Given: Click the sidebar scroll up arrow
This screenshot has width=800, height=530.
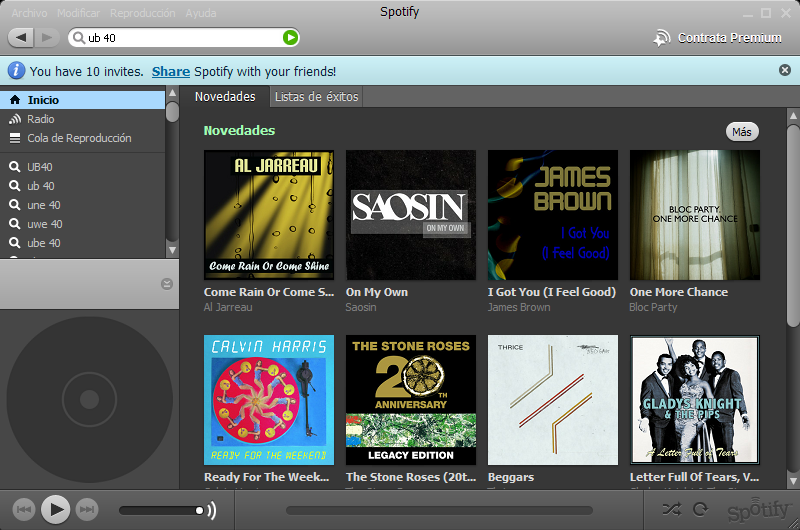Looking at the screenshot, I should pos(172,93).
